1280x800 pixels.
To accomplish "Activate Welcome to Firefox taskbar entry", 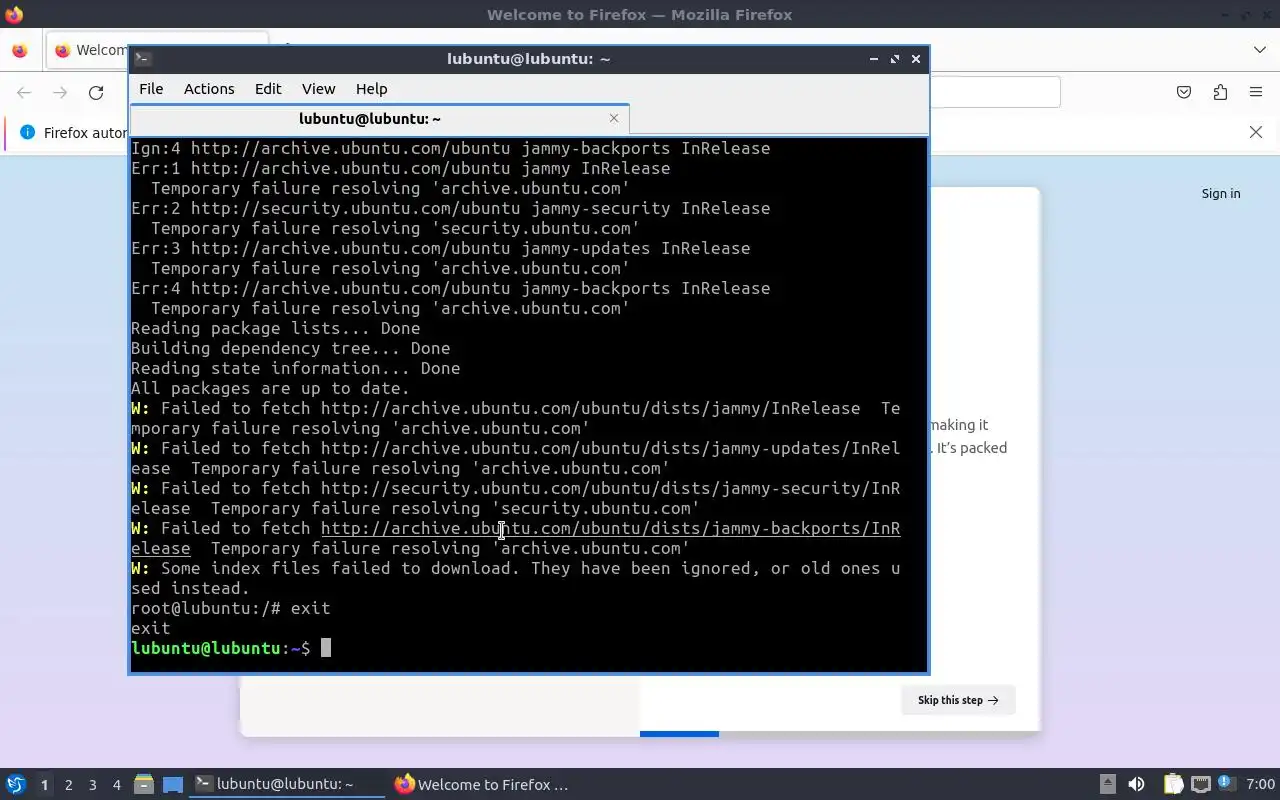I will coord(483,785).
